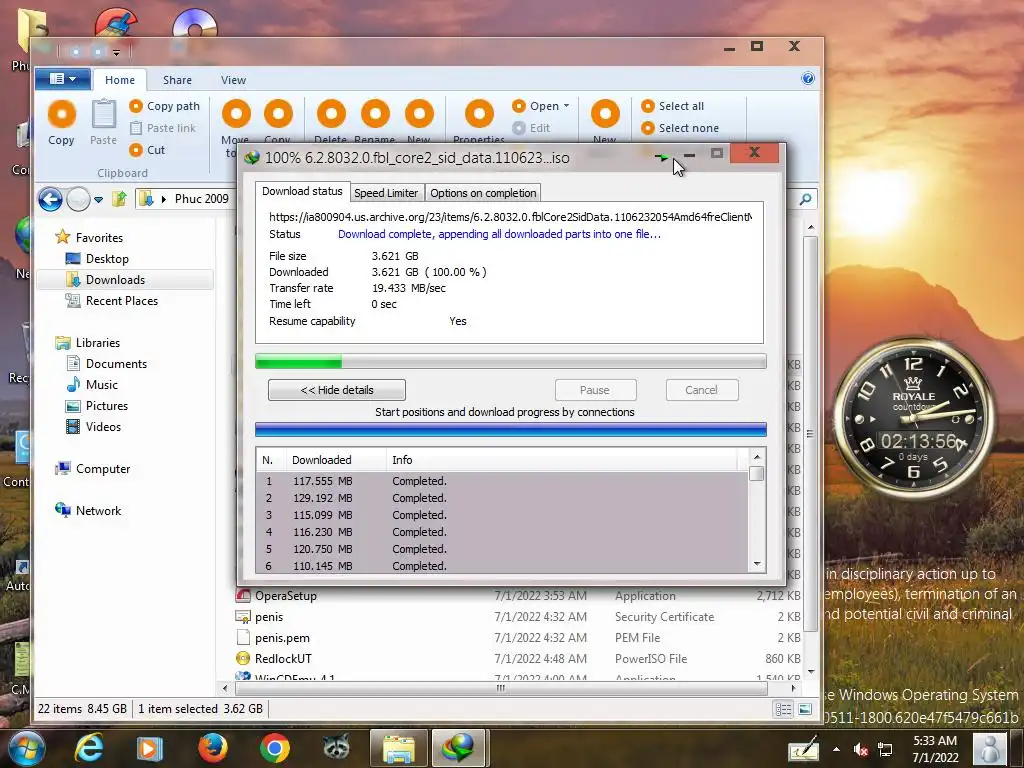Screen dimensions: 1024x768
Task: Click Copy path in the Clipboard group
Action: pyautogui.click(x=165, y=106)
